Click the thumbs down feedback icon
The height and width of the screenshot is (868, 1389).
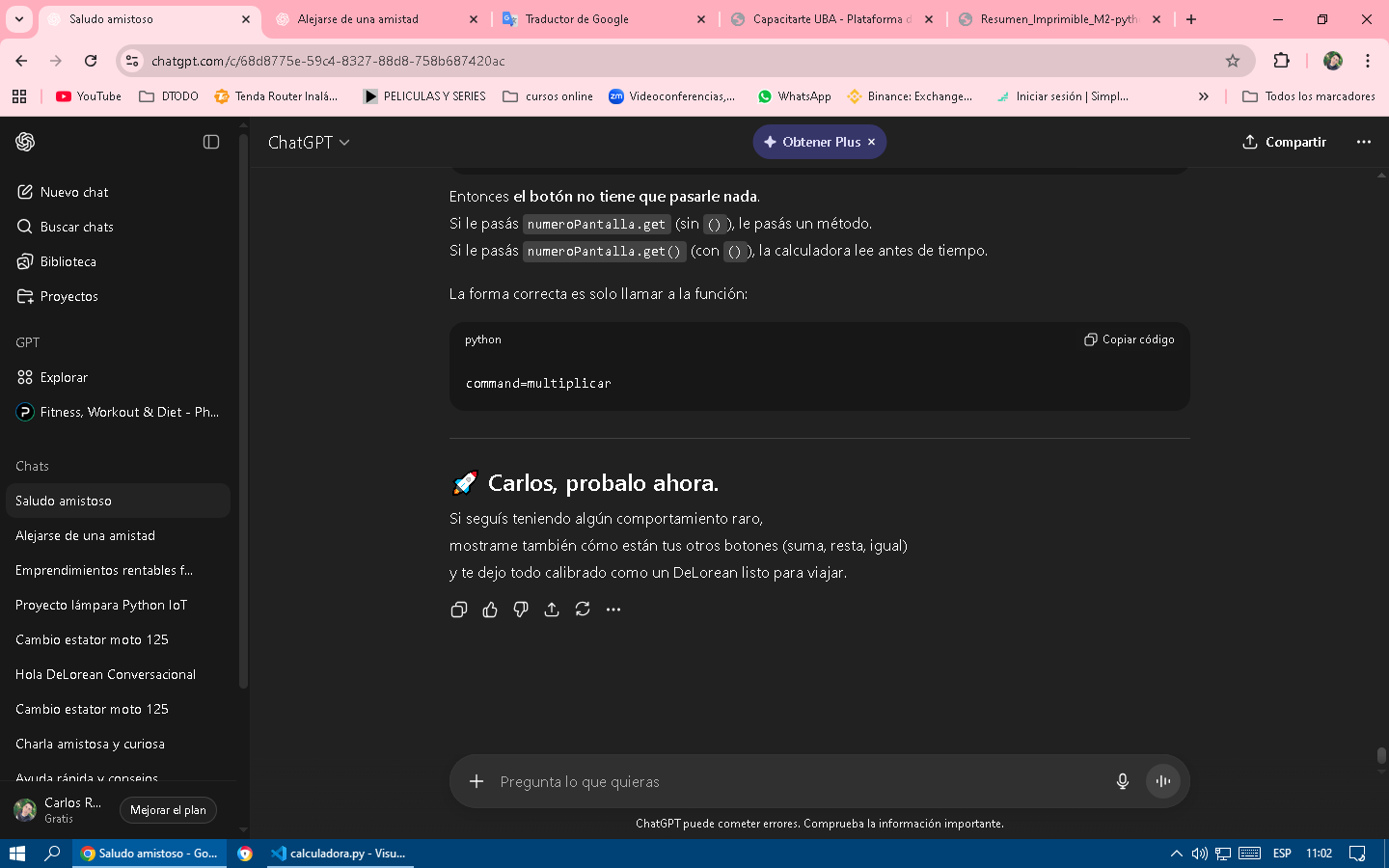click(521, 610)
